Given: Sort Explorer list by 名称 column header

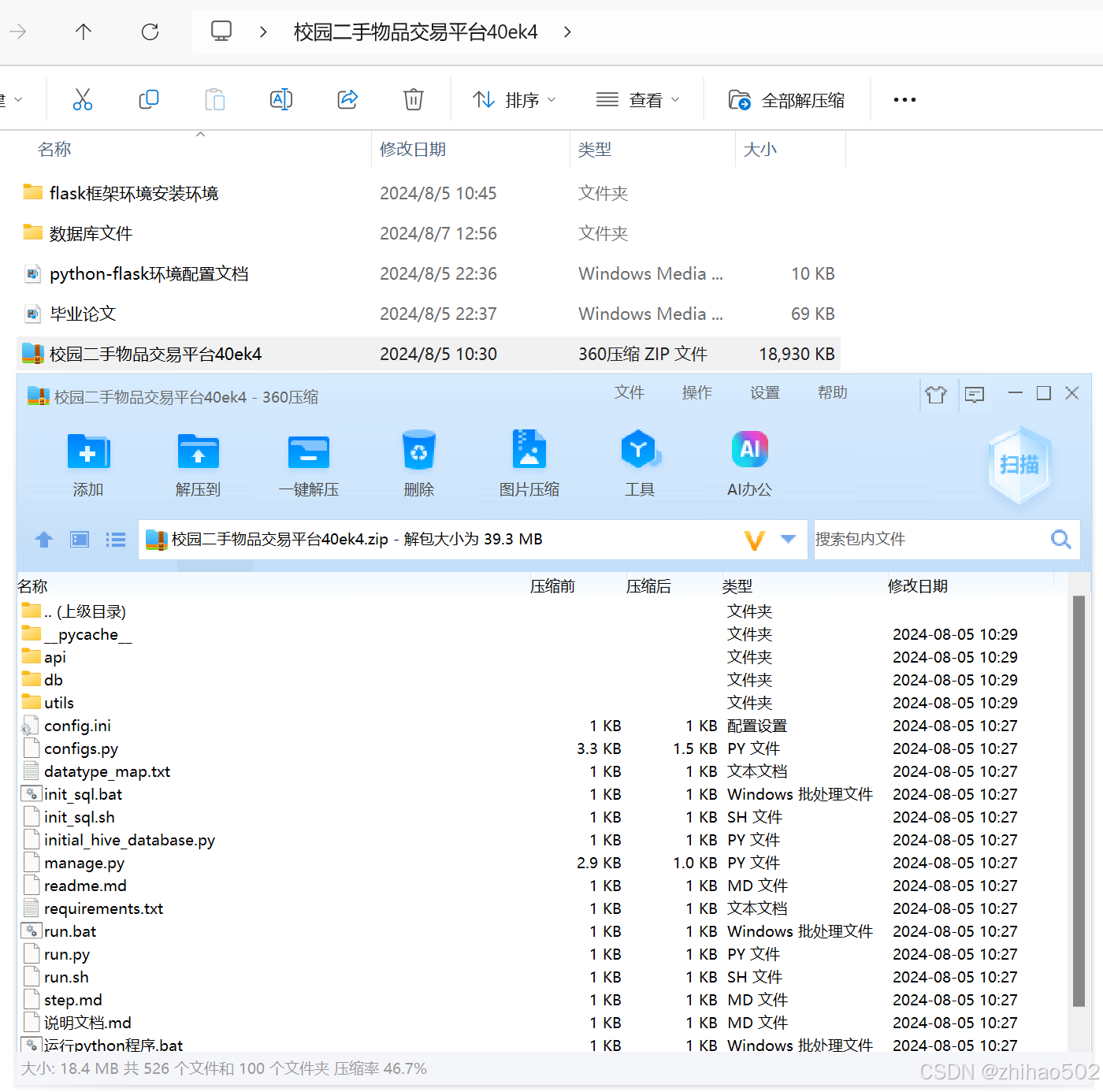Looking at the screenshot, I should (x=54, y=149).
